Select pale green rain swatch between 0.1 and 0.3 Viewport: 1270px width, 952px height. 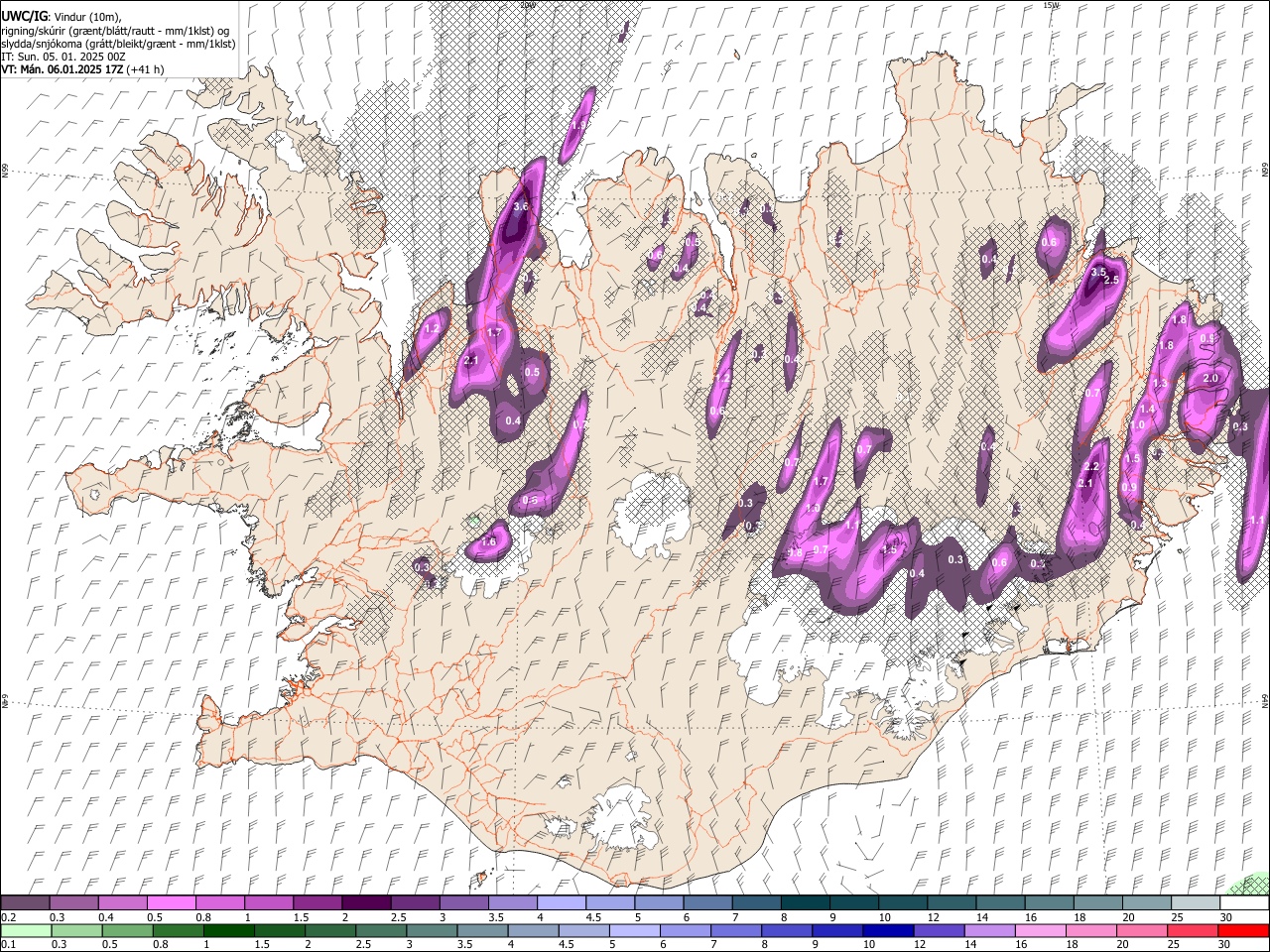(25, 930)
